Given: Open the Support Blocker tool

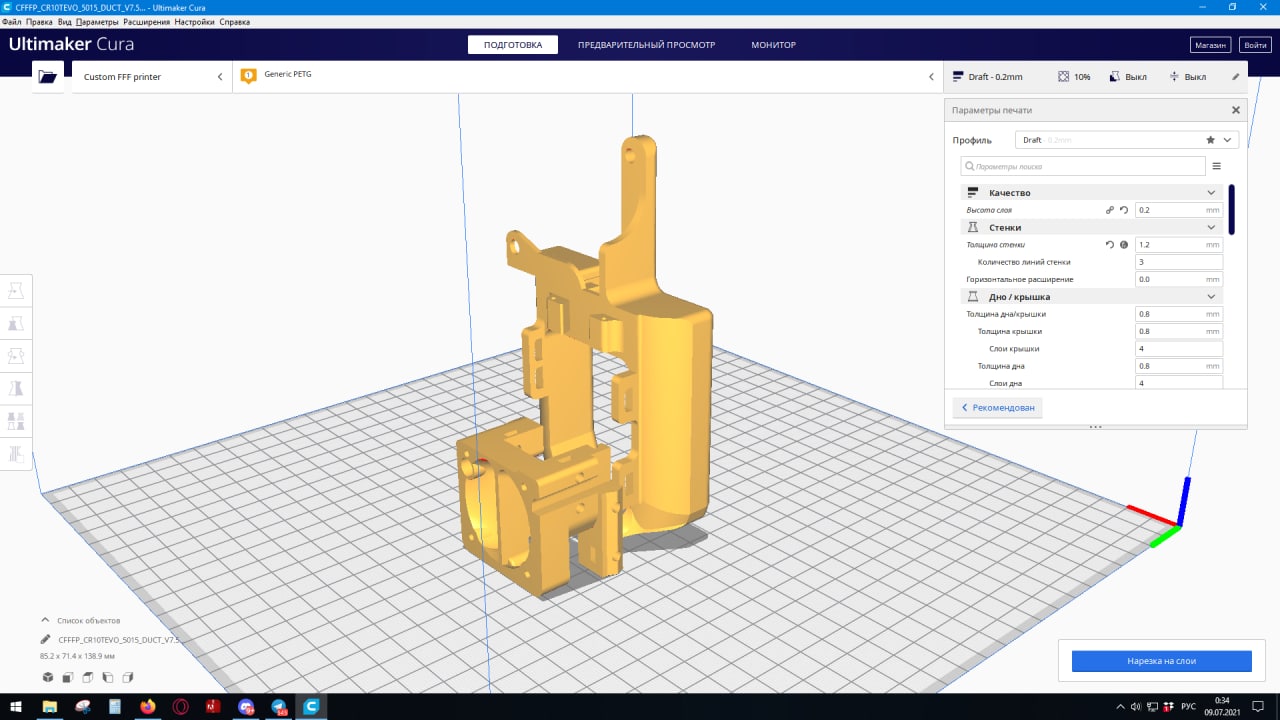Looking at the screenshot, I should [16, 453].
